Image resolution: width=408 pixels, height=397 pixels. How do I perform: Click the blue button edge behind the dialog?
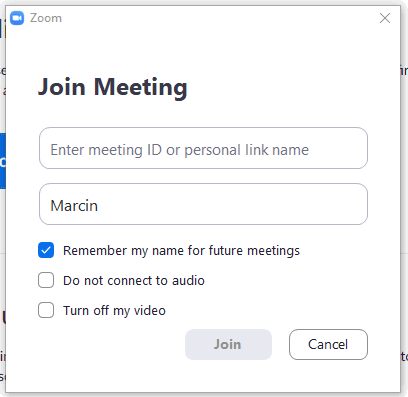point(3,161)
